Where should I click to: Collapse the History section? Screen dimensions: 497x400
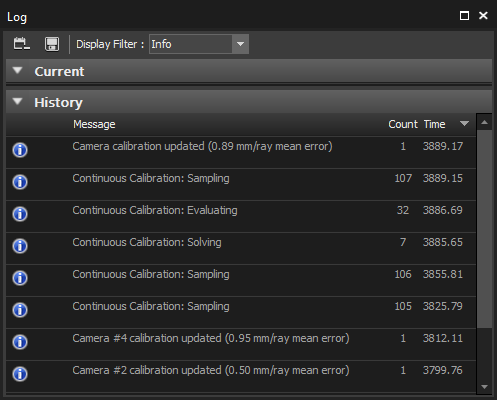click(x=17, y=101)
